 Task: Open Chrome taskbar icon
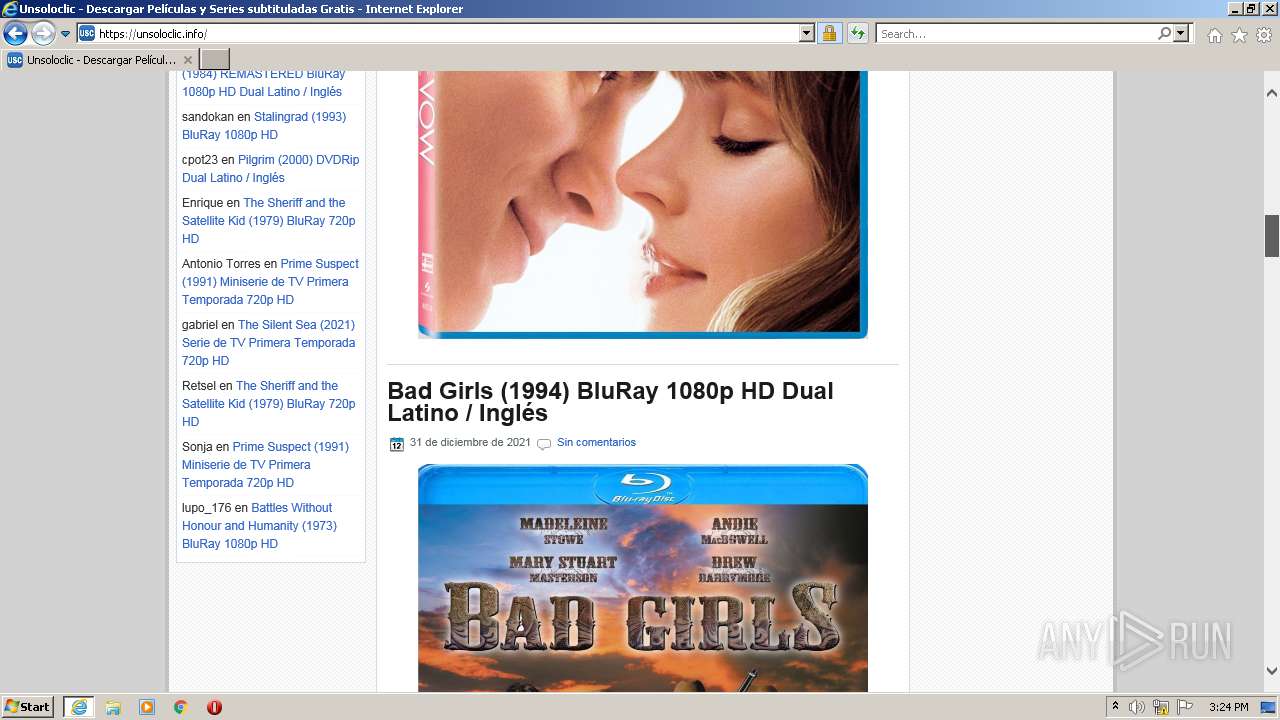181,707
